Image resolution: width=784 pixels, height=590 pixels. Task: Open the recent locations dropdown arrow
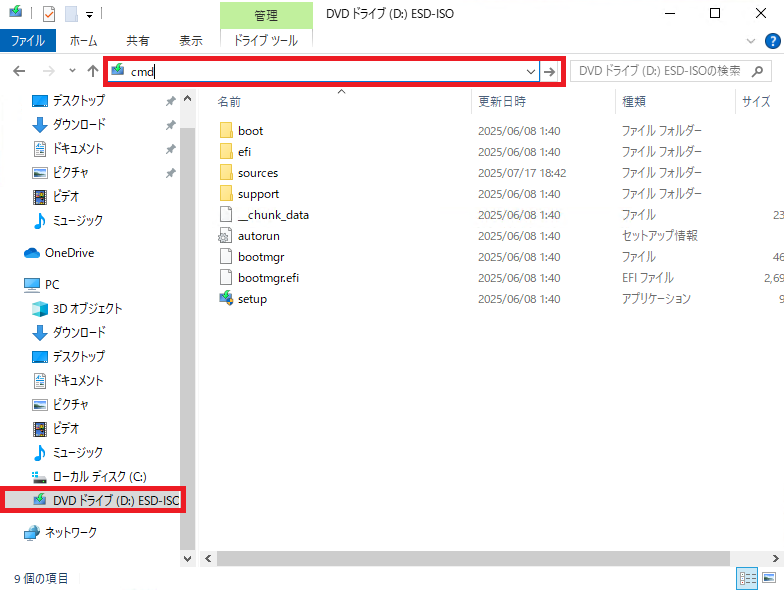coord(72,70)
